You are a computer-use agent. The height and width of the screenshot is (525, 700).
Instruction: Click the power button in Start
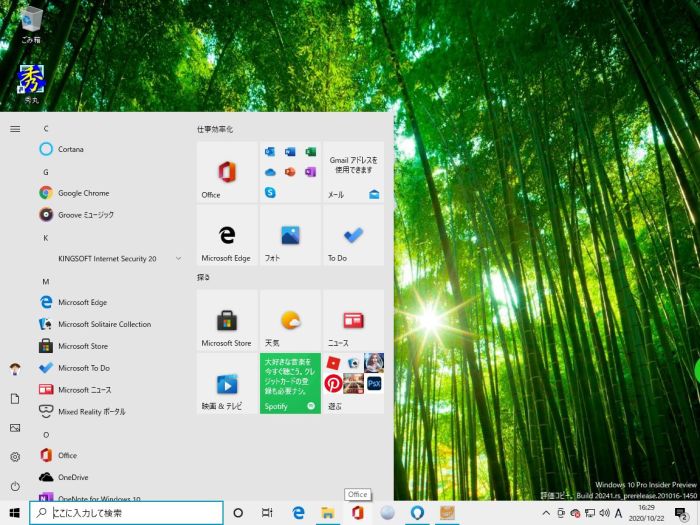tap(15, 485)
